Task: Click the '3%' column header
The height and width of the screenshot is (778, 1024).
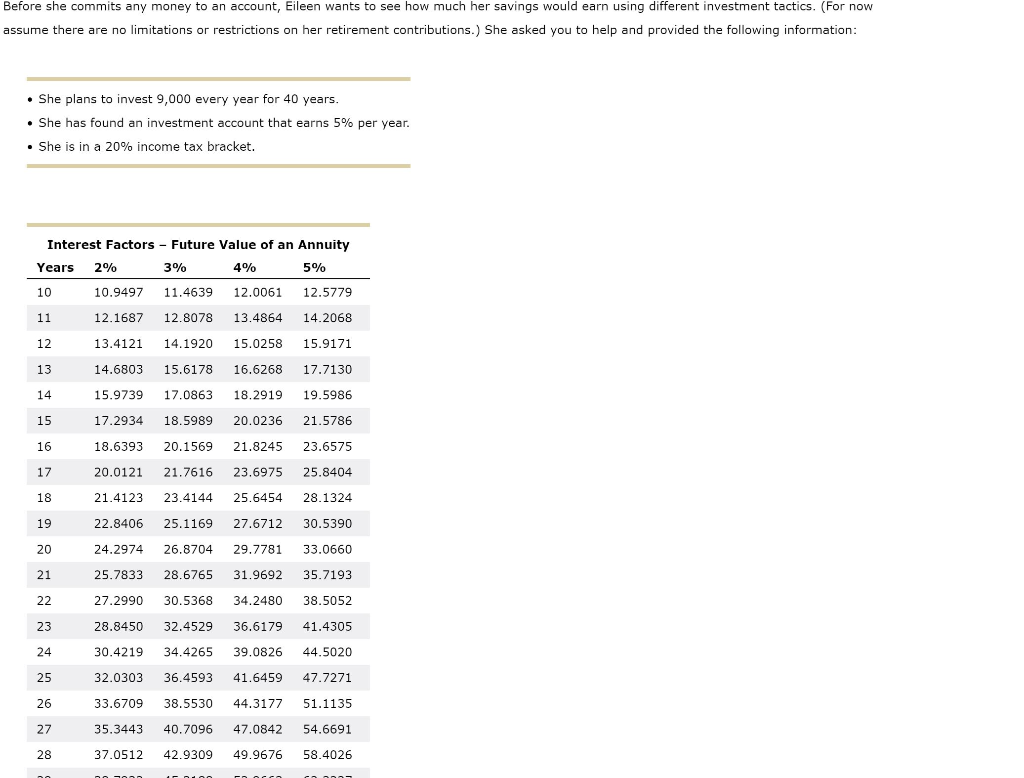Action: click(x=175, y=268)
